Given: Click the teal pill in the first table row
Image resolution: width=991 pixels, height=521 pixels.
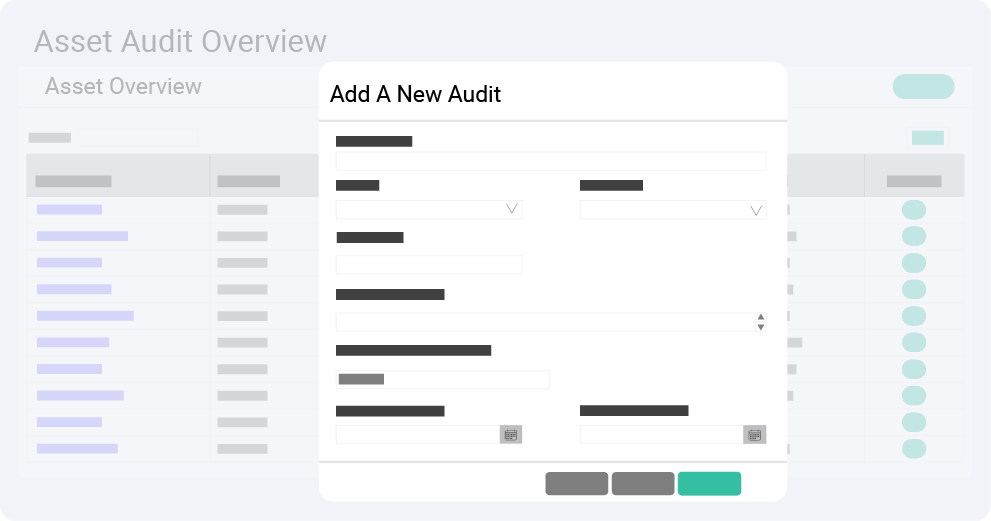Looking at the screenshot, I should pos(914,210).
